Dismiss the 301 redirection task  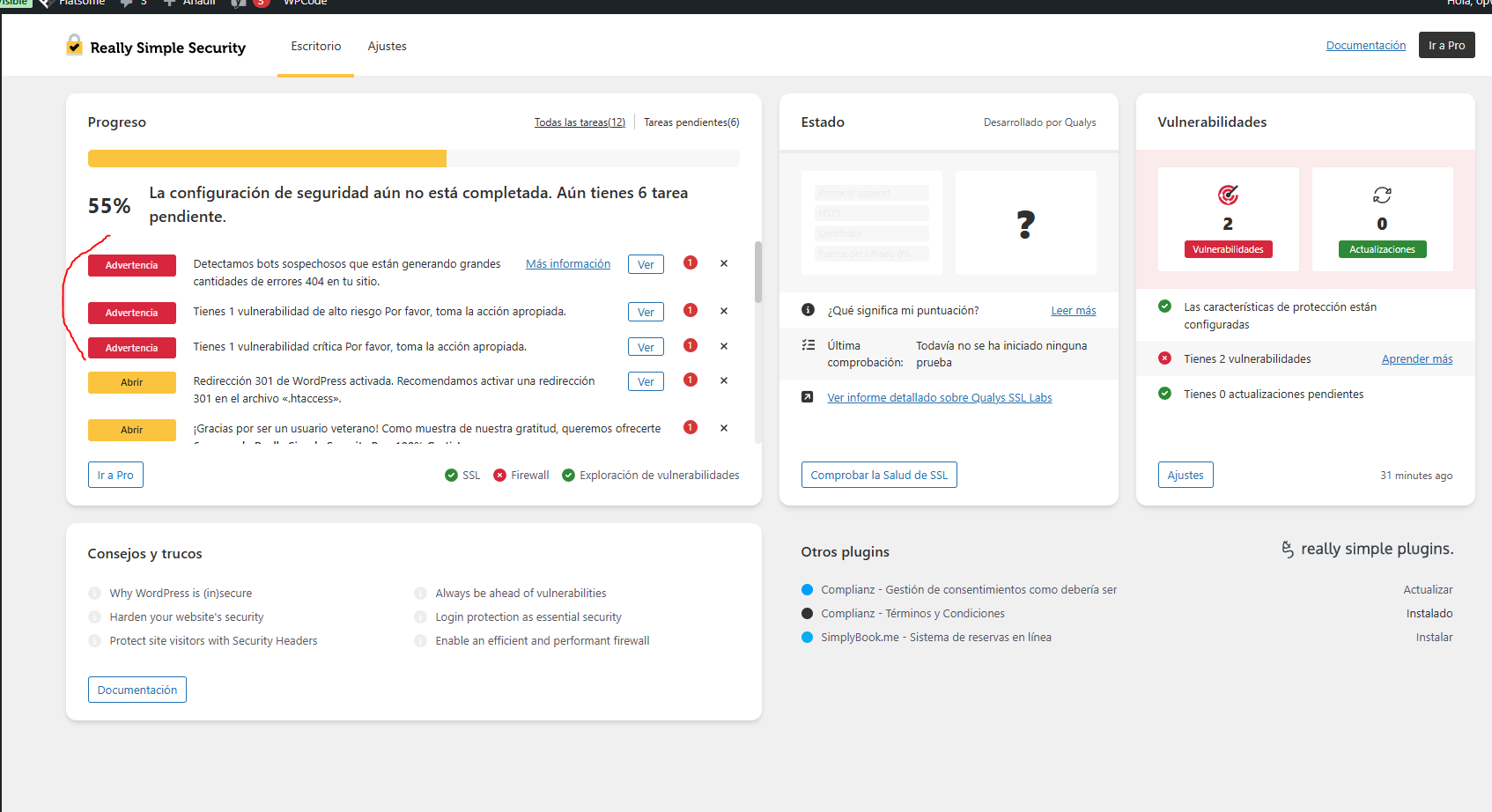(724, 380)
